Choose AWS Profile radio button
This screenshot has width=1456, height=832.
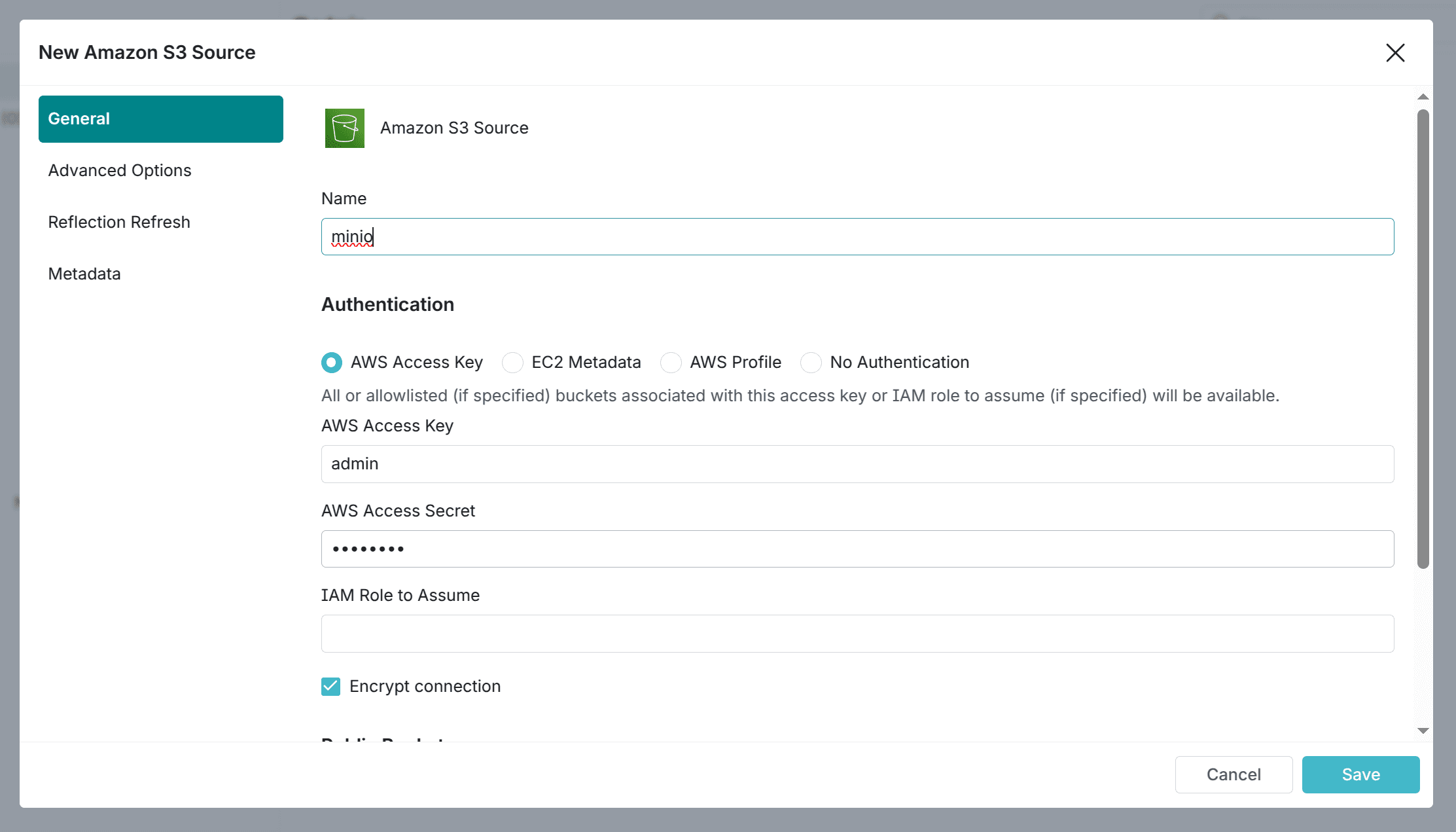click(671, 363)
